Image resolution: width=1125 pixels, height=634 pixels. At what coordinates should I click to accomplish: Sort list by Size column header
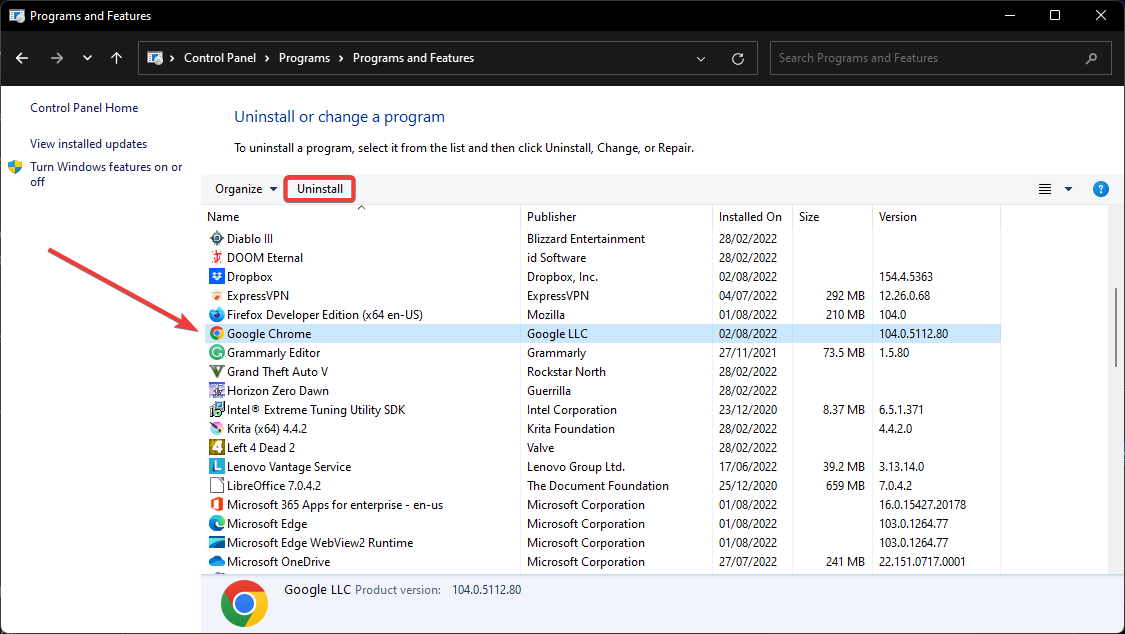click(x=832, y=217)
